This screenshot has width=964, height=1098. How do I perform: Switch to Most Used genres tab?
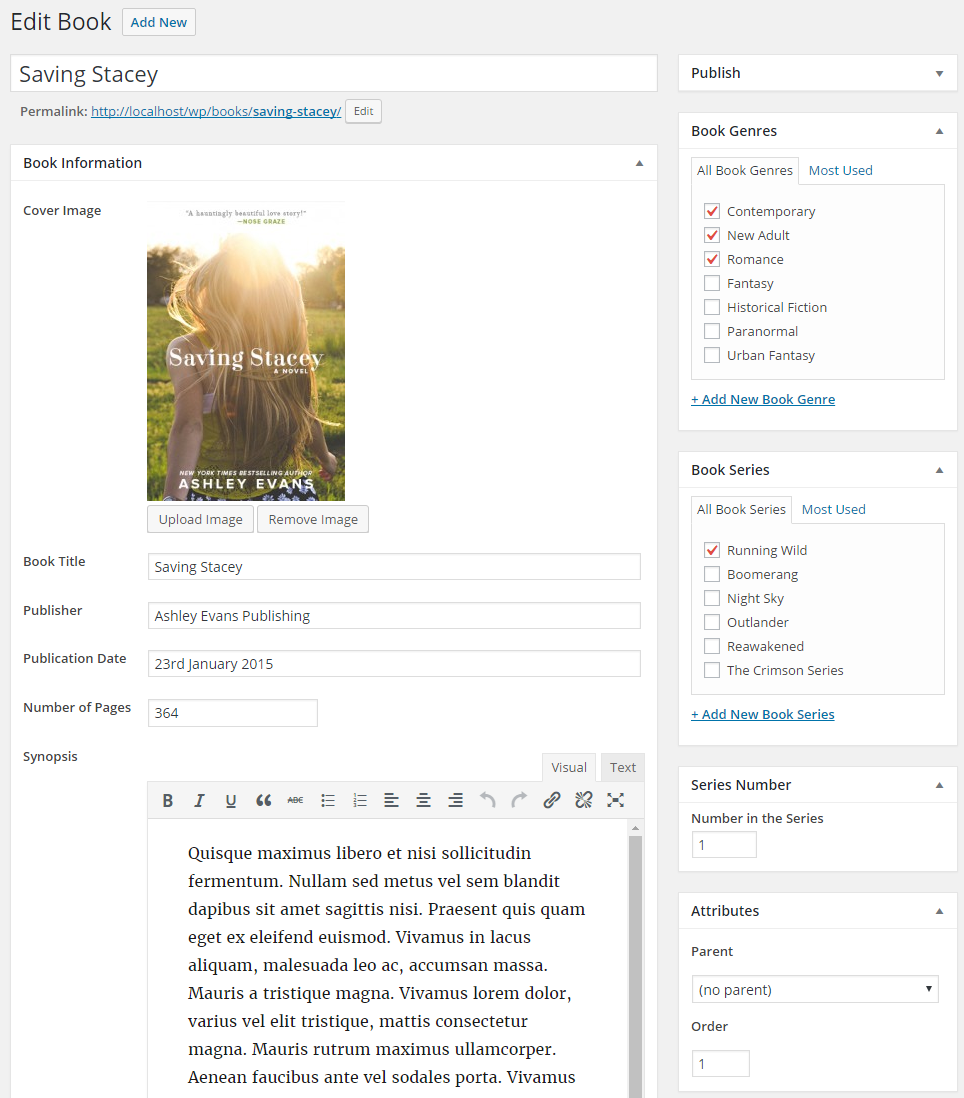[841, 171]
